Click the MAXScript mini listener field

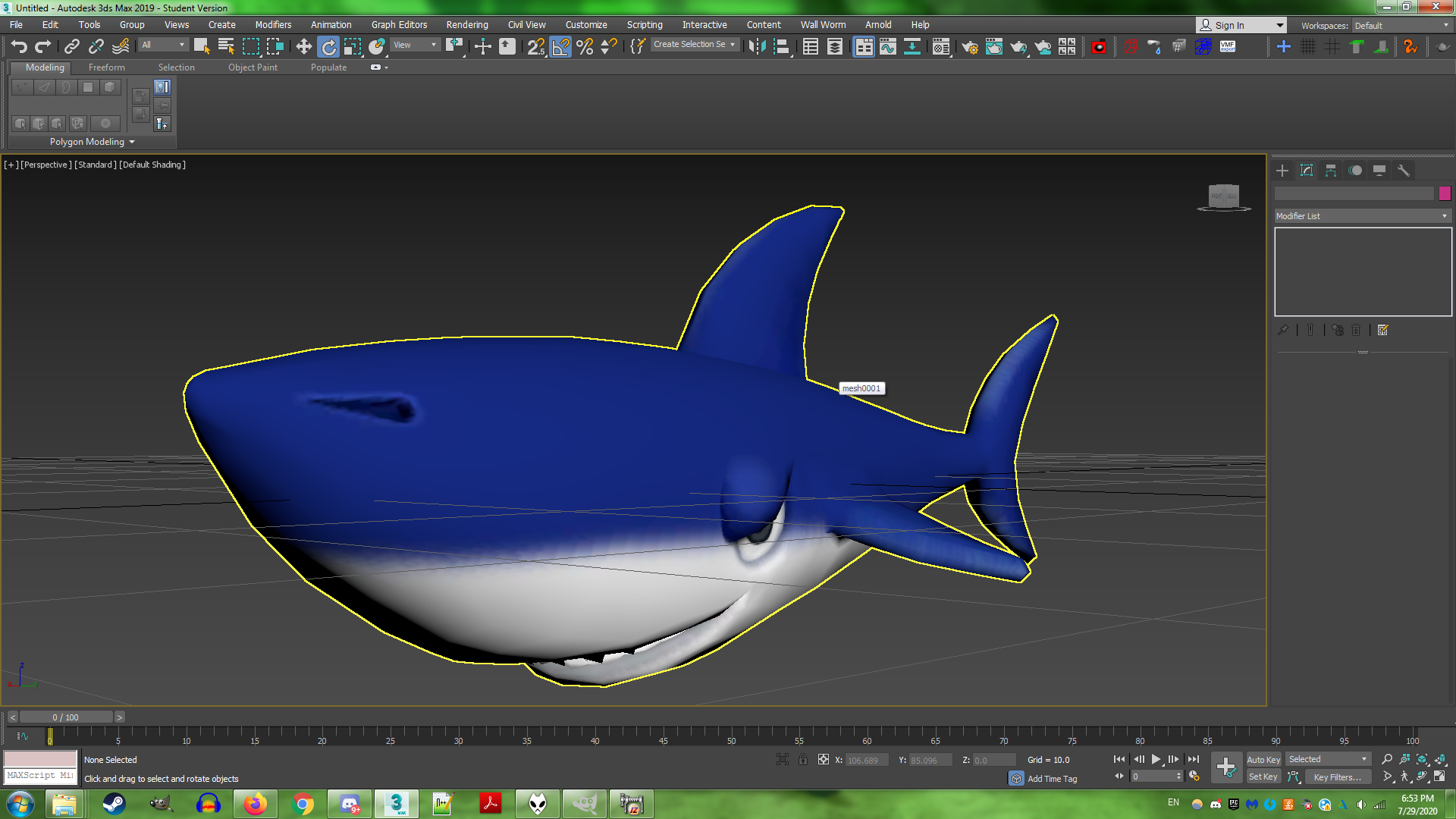(x=41, y=776)
